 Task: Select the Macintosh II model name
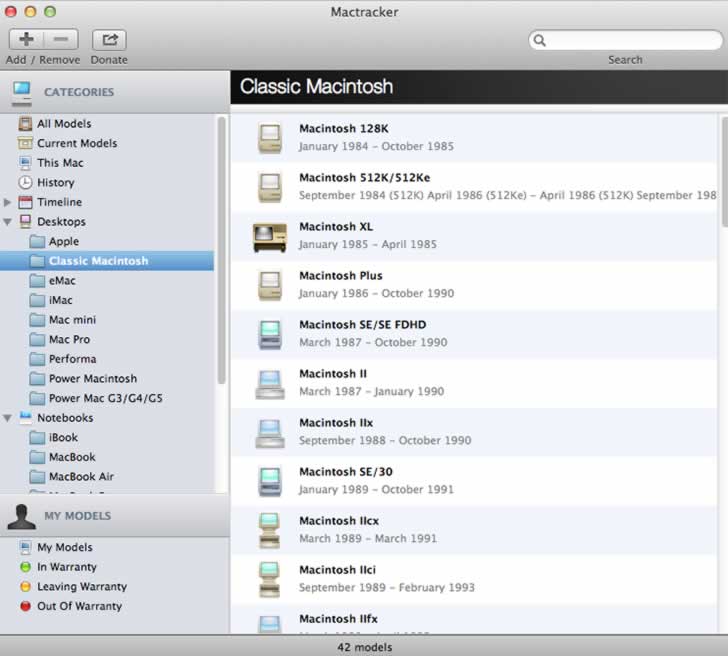[333, 374]
